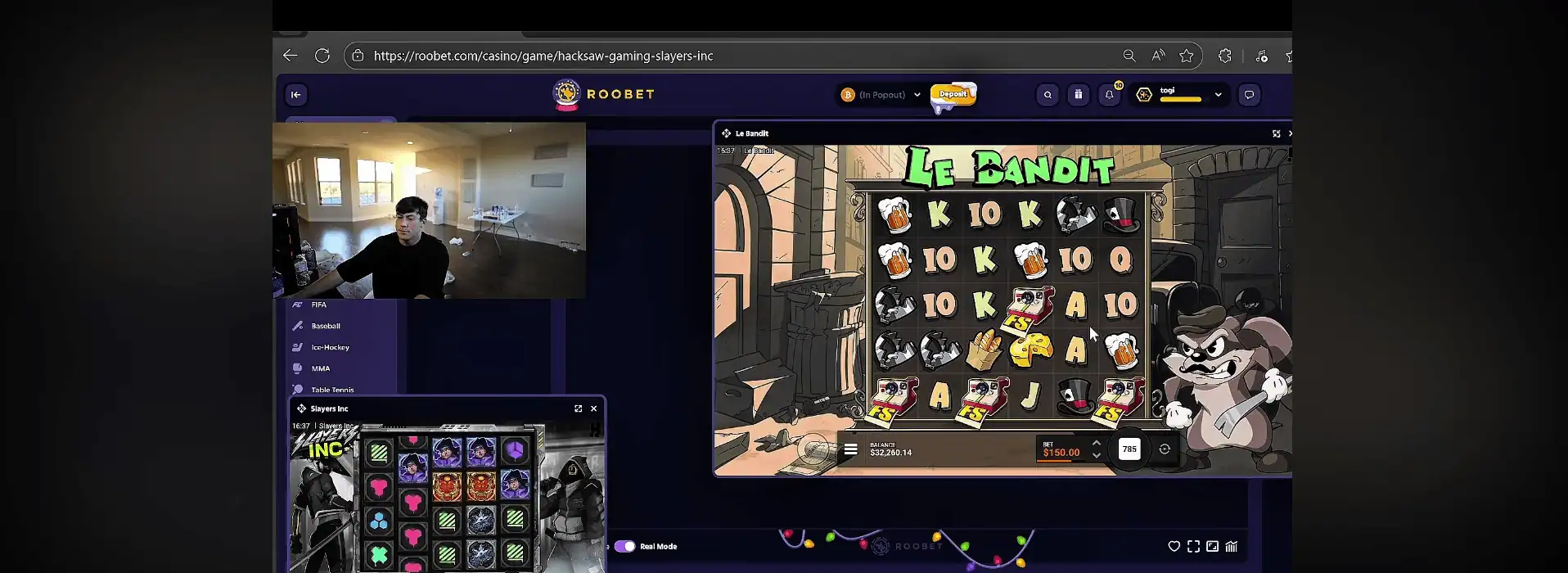Viewport: 1568px width, 573px height.
Task: Expand the togi account dropdown arrow
Action: tap(1219, 95)
